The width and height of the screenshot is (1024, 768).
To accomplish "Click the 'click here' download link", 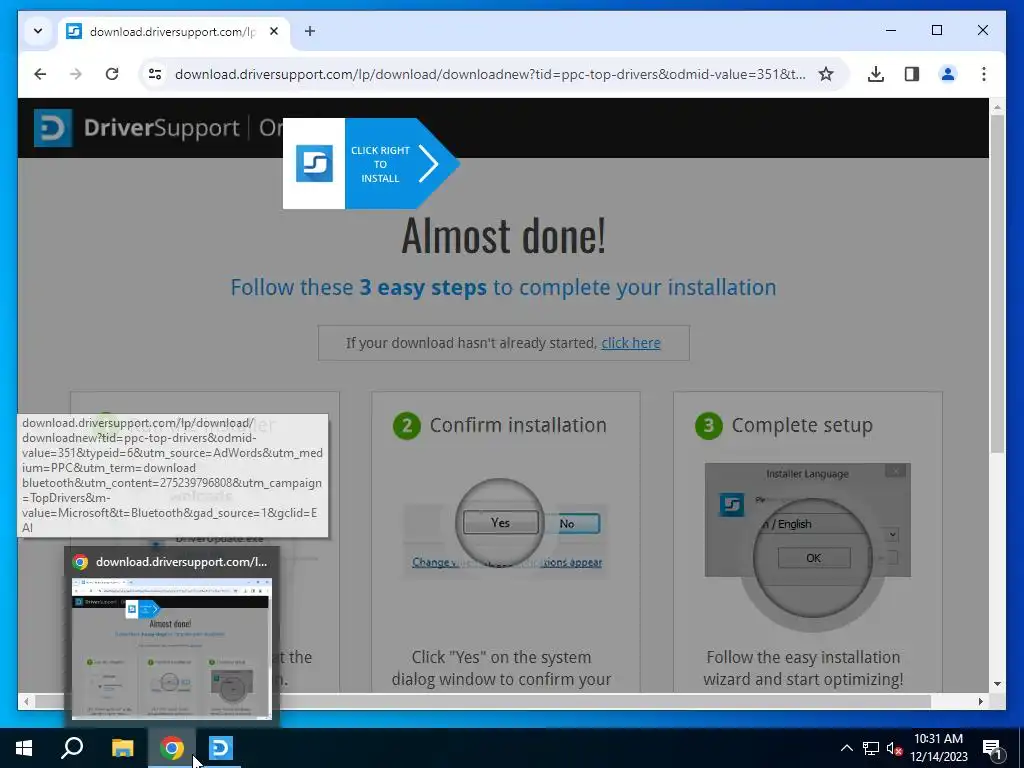I will coord(631,343).
